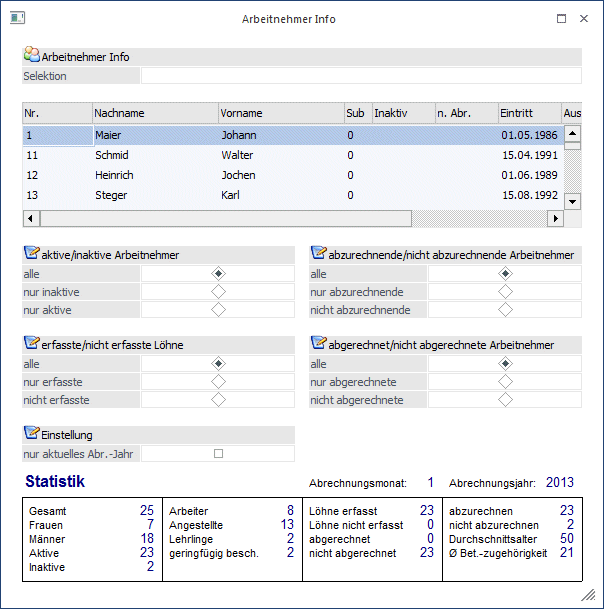Enable 'nur aktuelles Abr.-Jahr' checkbox
The width and height of the screenshot is (604, 609).
[x=218, y=454]
